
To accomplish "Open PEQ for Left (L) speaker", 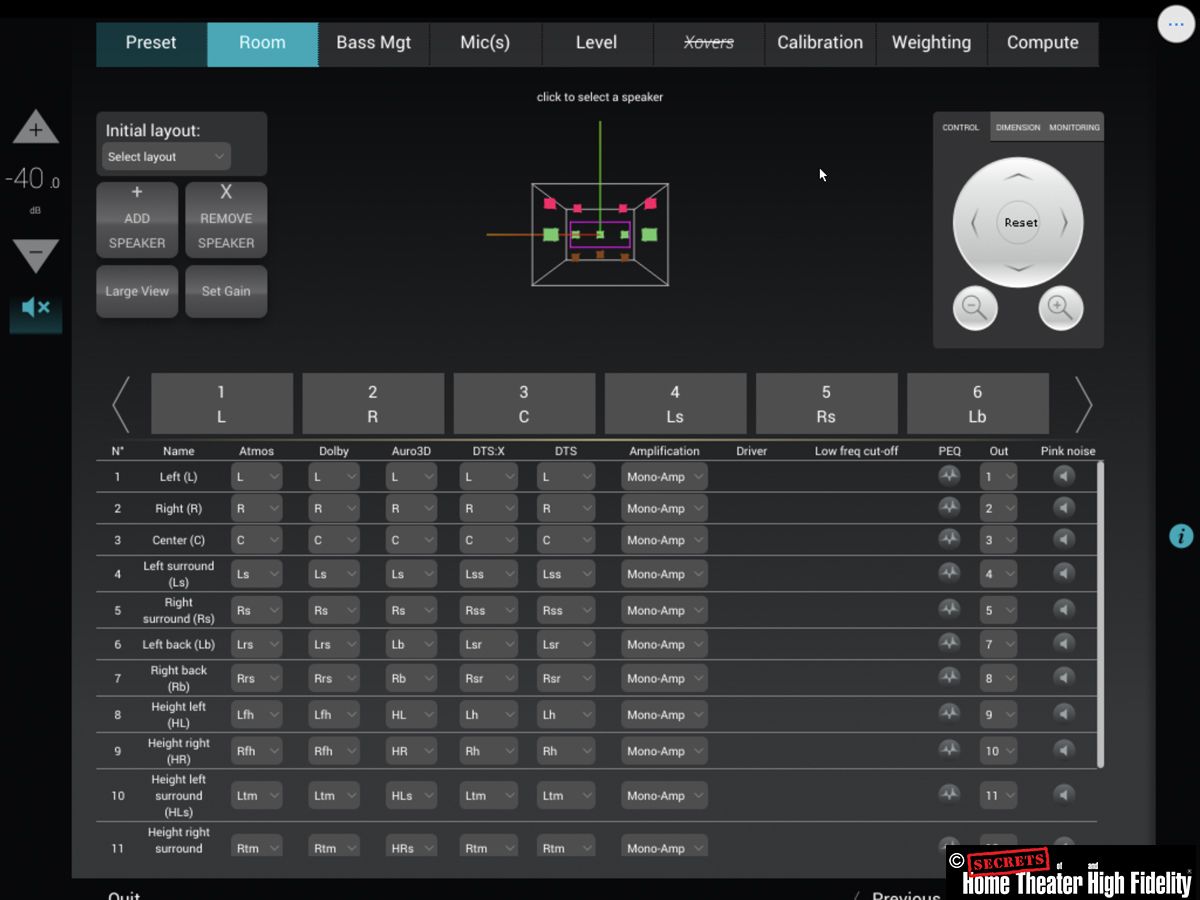I will tap(949, 477).
